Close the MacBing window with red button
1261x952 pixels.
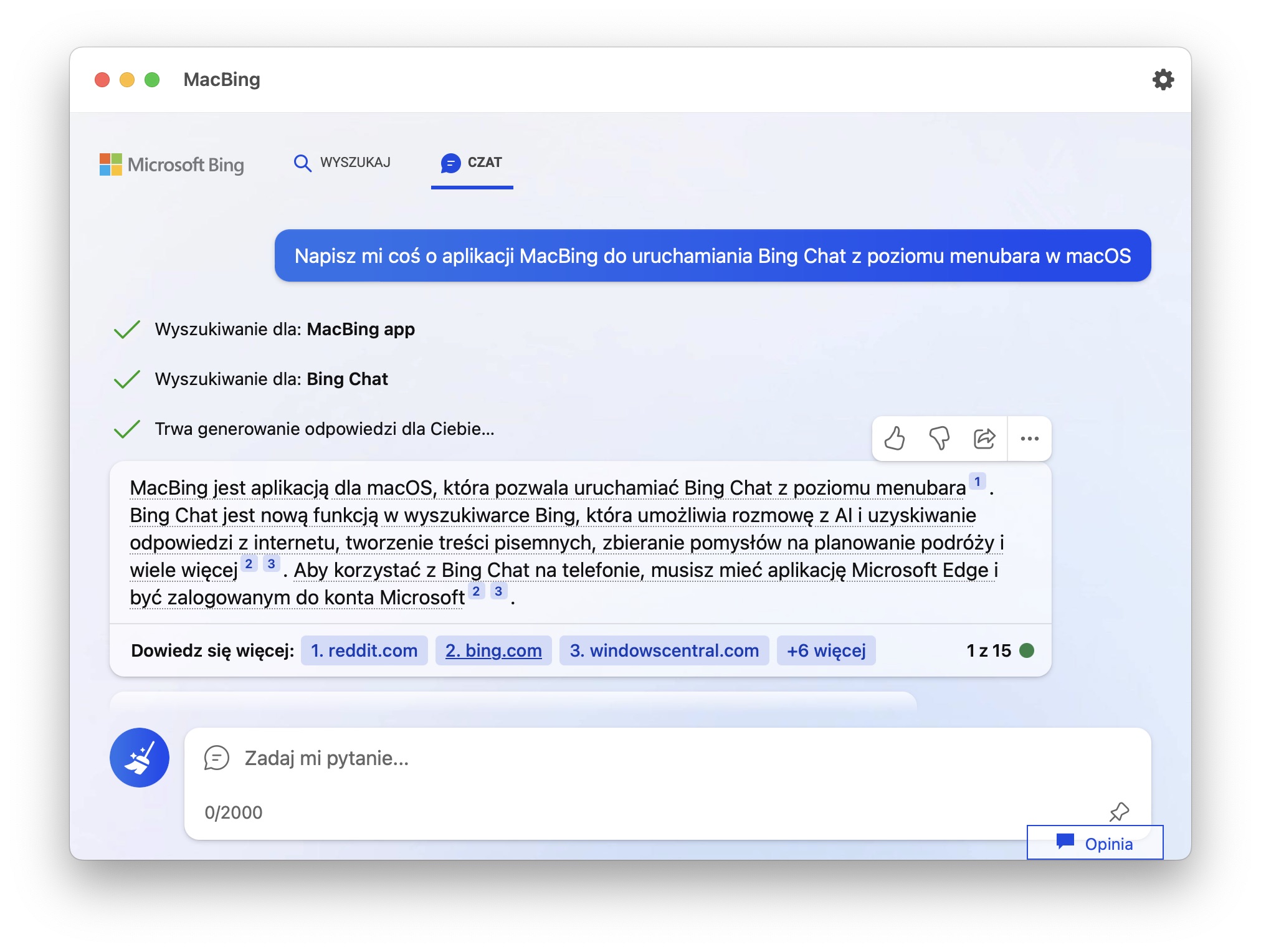[x=102, y=80]
